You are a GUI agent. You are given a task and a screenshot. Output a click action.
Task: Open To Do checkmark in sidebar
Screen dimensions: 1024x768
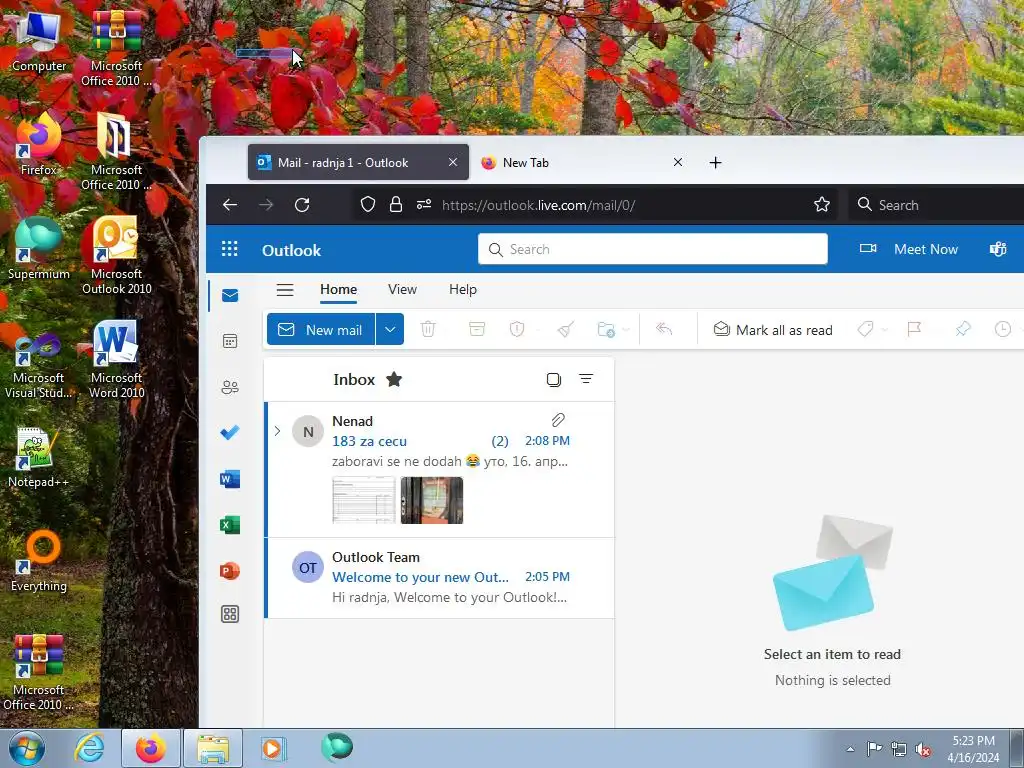click(230, 432)
